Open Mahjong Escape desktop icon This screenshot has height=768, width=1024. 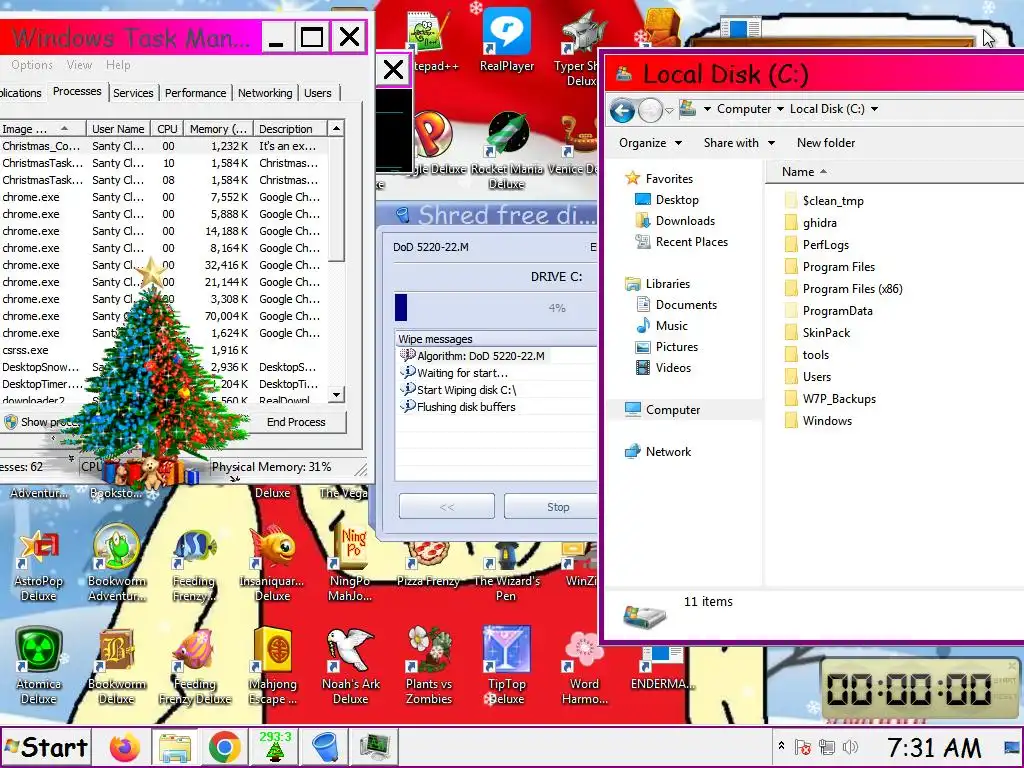pyautogui.click(x=272, y=666)
